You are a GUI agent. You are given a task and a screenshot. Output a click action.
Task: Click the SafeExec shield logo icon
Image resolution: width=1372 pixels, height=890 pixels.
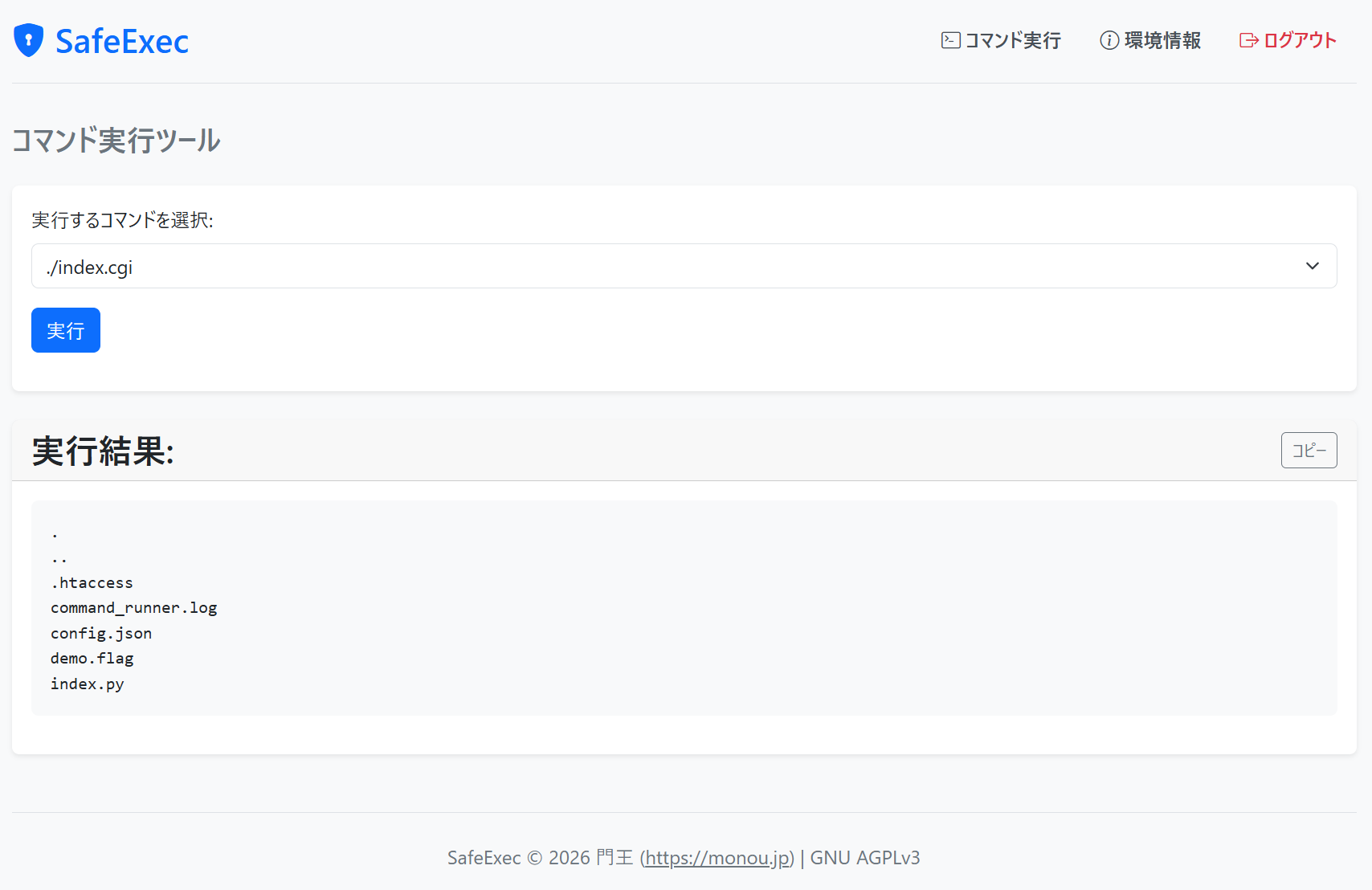(29, 40)
